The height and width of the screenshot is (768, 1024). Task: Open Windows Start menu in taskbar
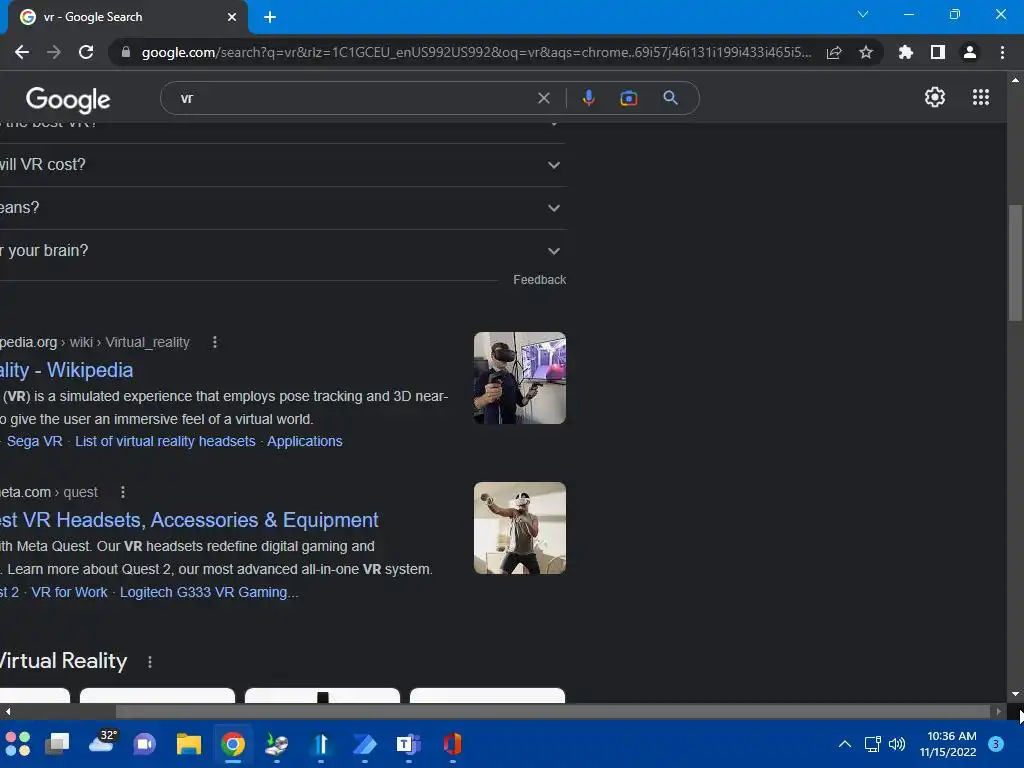tap(18, 744)
